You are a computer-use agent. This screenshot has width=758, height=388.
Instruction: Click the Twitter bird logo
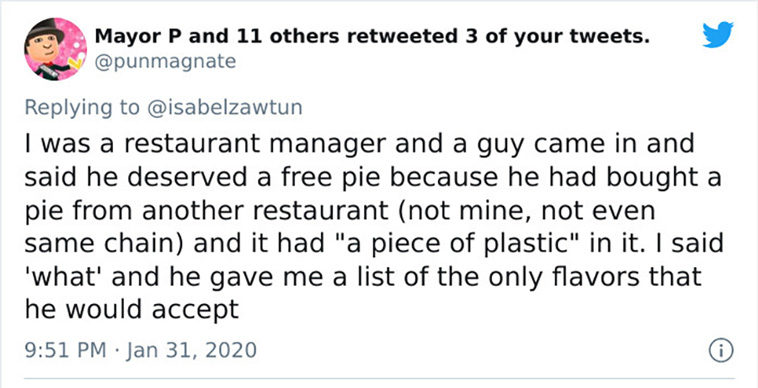[x=718, y=35]
